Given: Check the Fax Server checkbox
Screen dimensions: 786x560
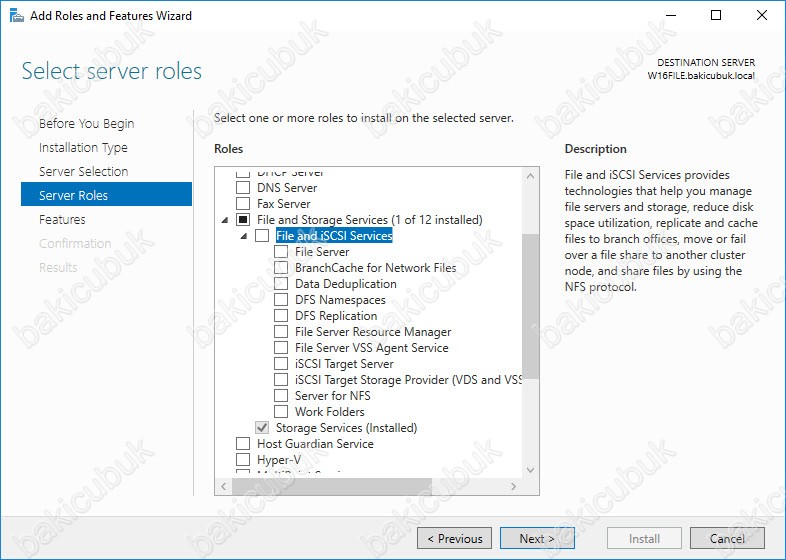Looking at the screenshot, I should click(243, 204).
